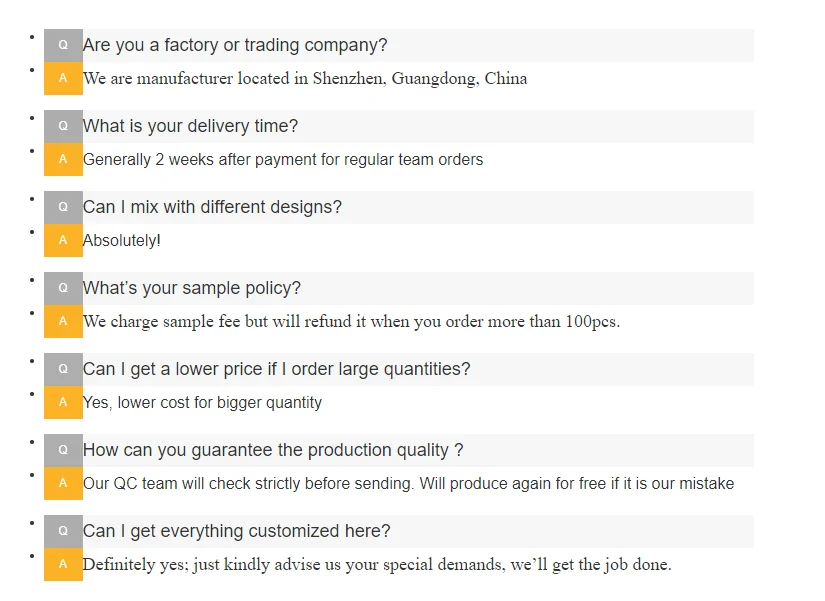
Task: Click the Q icon beside factory or trading company question
Action: tap(63, 46)
